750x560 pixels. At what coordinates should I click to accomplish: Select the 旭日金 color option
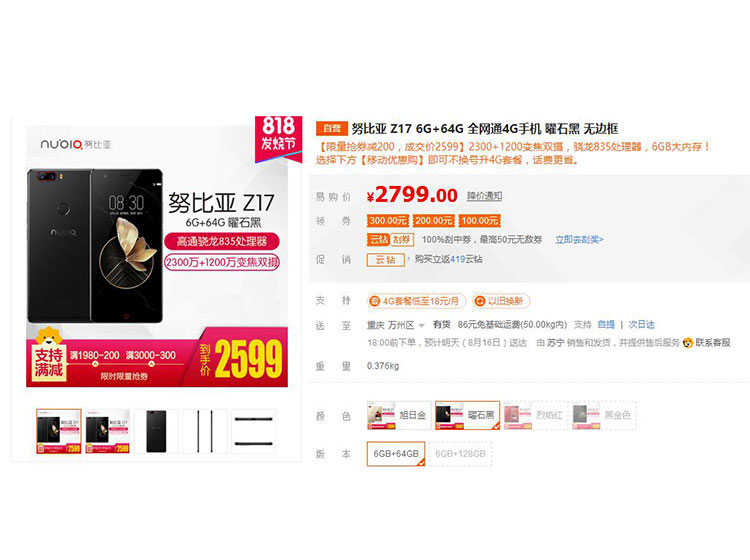[x=399, y=415]
